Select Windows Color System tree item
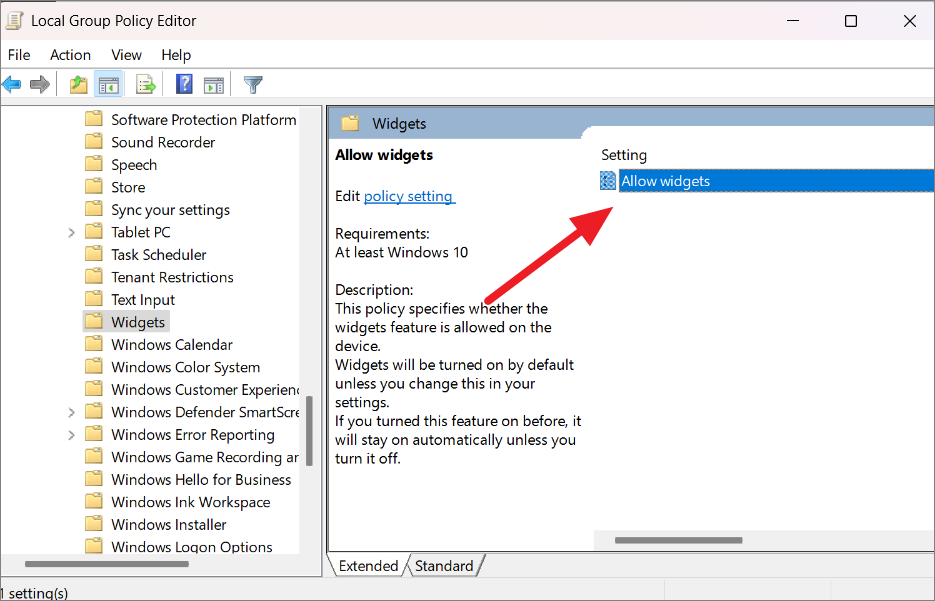The width and height of the screenshot is (935, 601). coord(185,367)
